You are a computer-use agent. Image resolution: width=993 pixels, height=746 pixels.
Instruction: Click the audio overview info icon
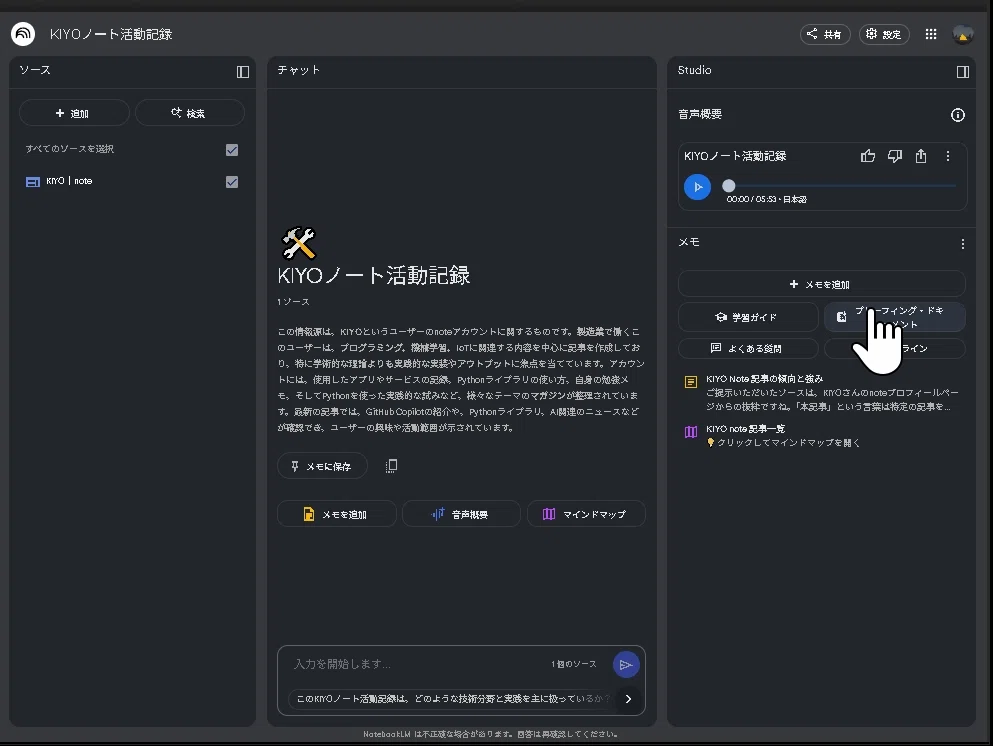pos(958,115)
